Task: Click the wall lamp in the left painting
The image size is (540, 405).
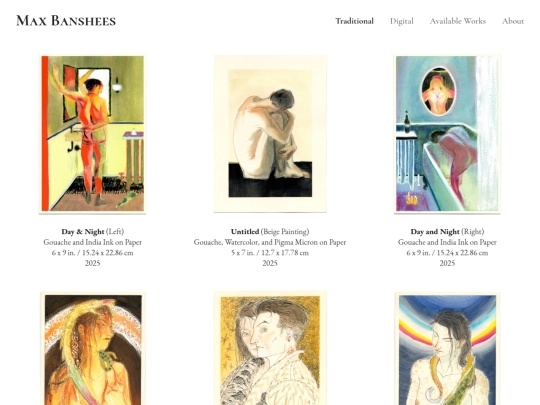Action: [x=117, y=85]
